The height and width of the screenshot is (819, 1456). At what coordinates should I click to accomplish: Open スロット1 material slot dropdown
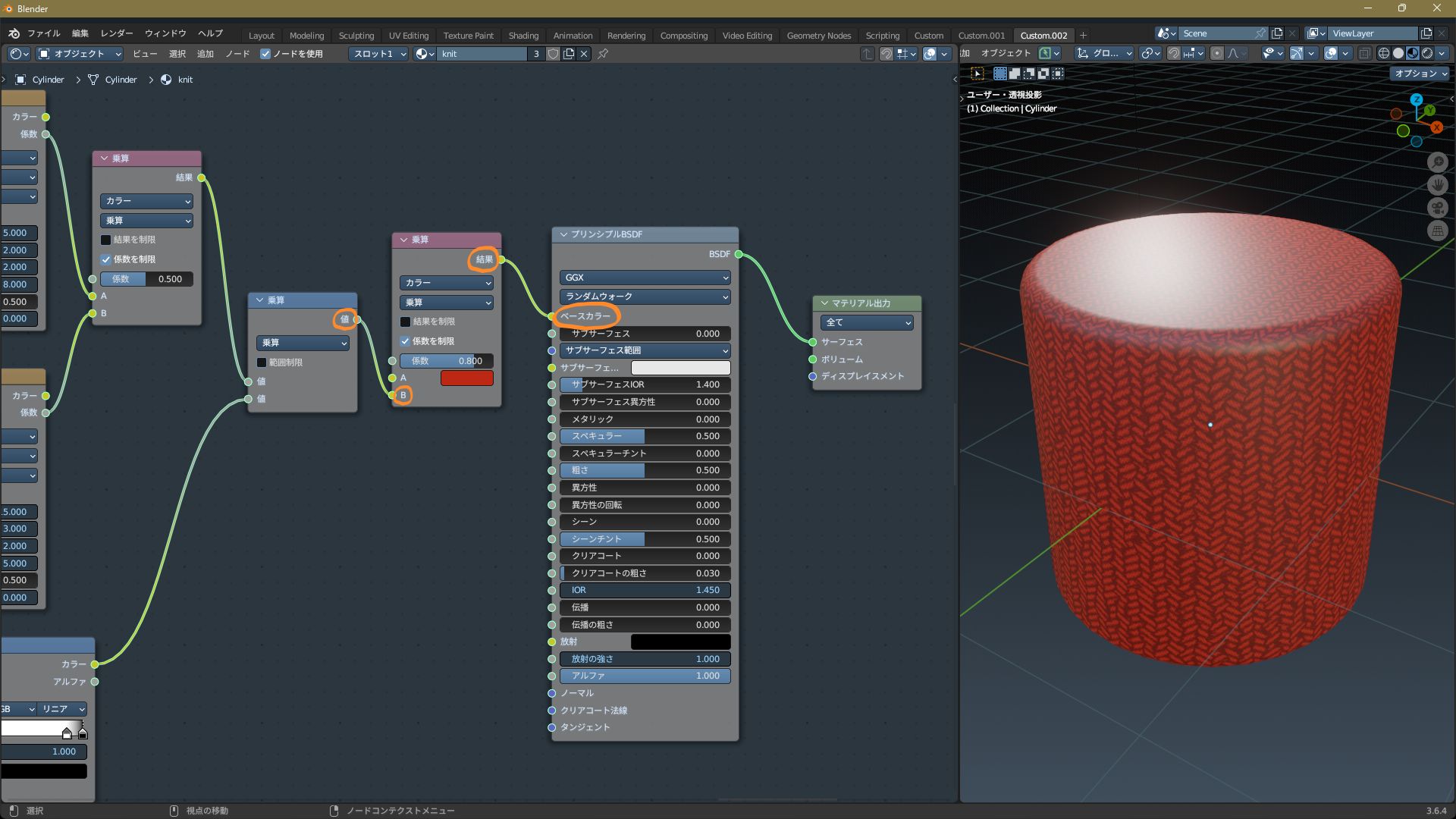[x=379, y=54]
